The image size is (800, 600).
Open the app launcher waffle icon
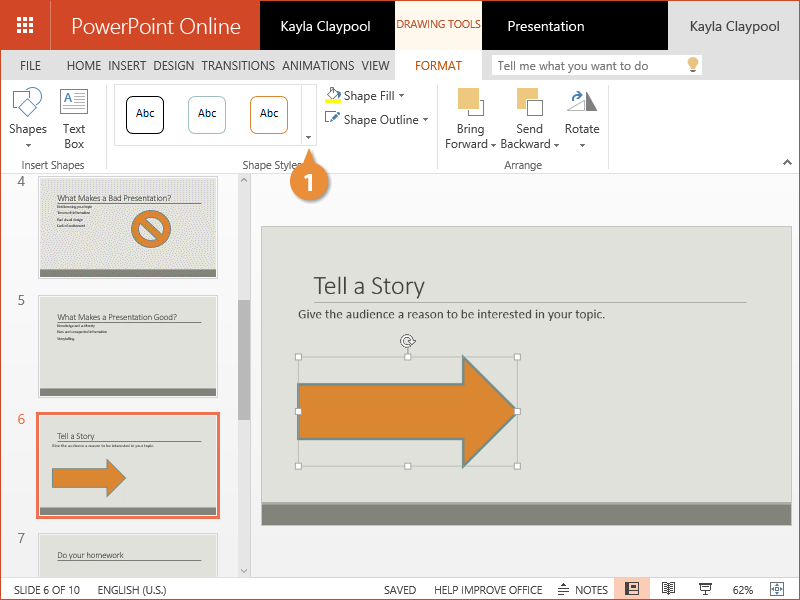click(26, 25)
